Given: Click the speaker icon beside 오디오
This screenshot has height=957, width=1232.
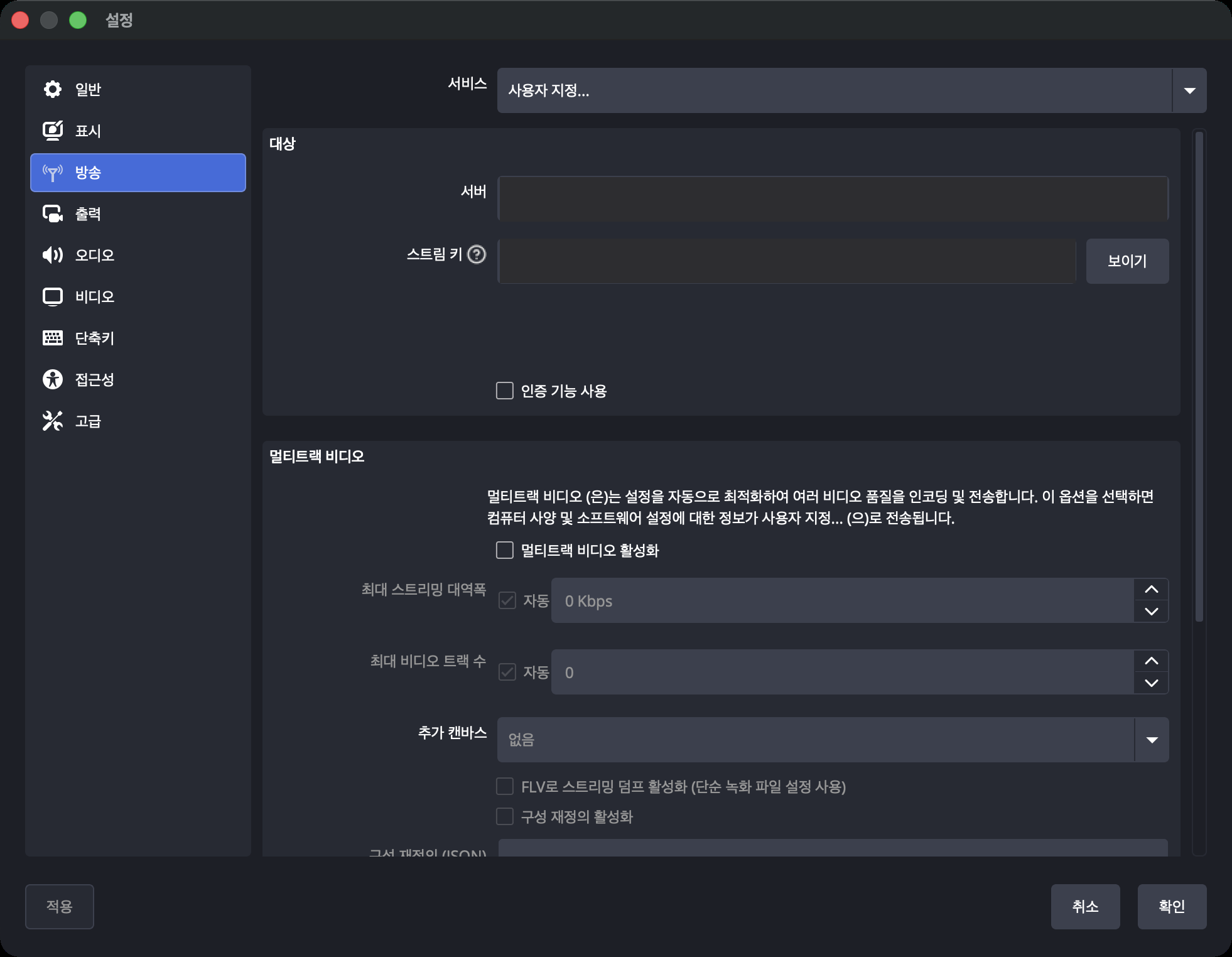Looking at the screenshot, I should tap(53, 255).
